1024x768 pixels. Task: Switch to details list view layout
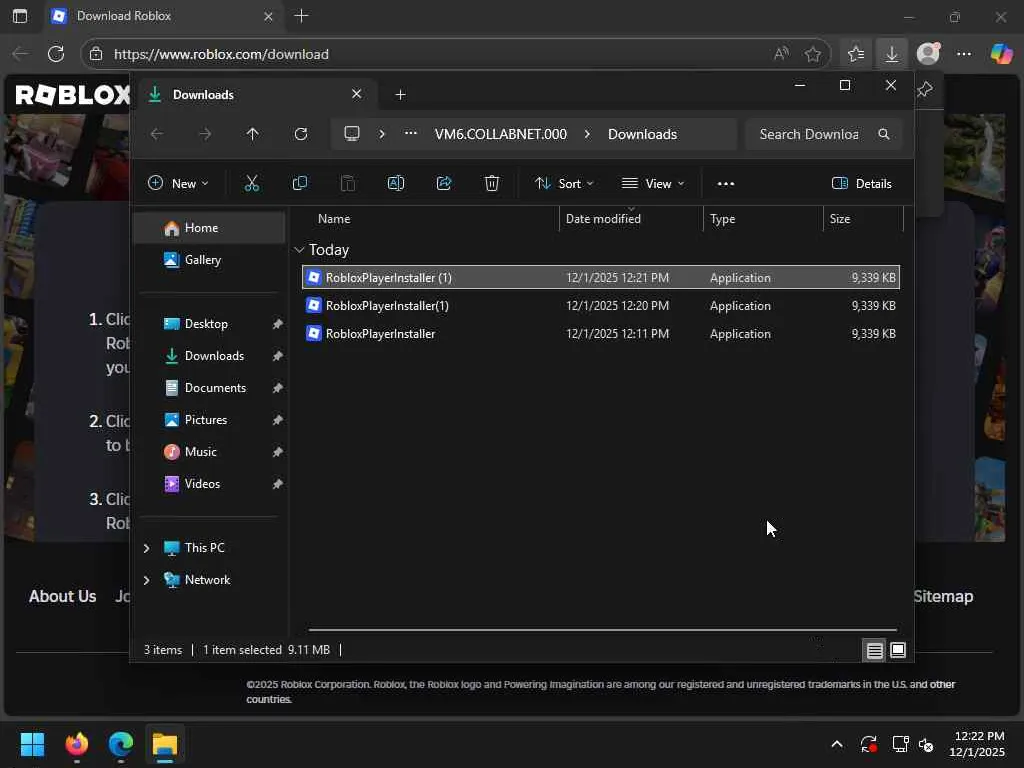point(874,650)
